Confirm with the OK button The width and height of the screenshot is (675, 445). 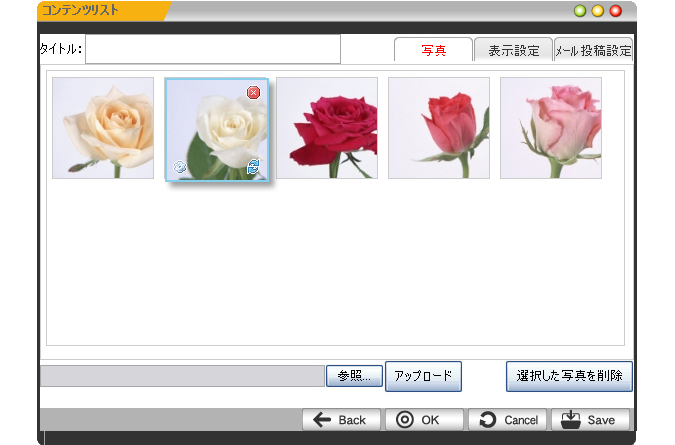tap(424, 420)
